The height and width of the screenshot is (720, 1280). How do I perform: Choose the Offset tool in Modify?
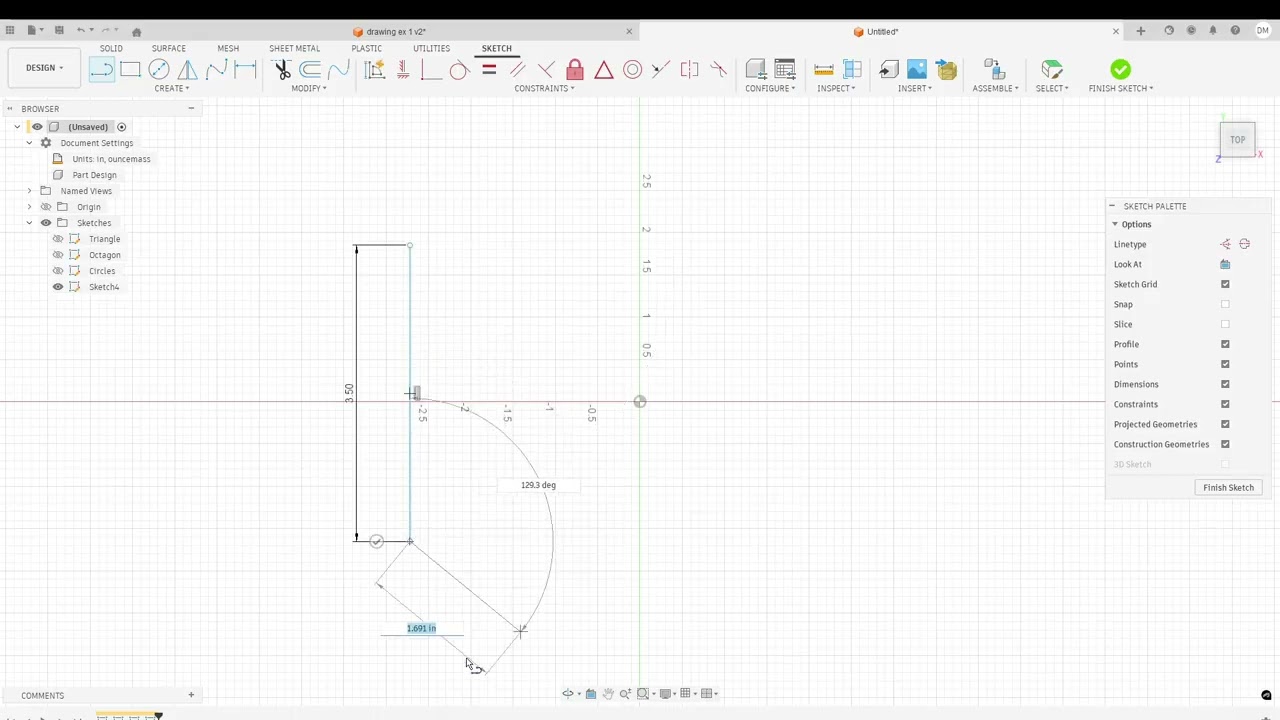click(310, 70)
